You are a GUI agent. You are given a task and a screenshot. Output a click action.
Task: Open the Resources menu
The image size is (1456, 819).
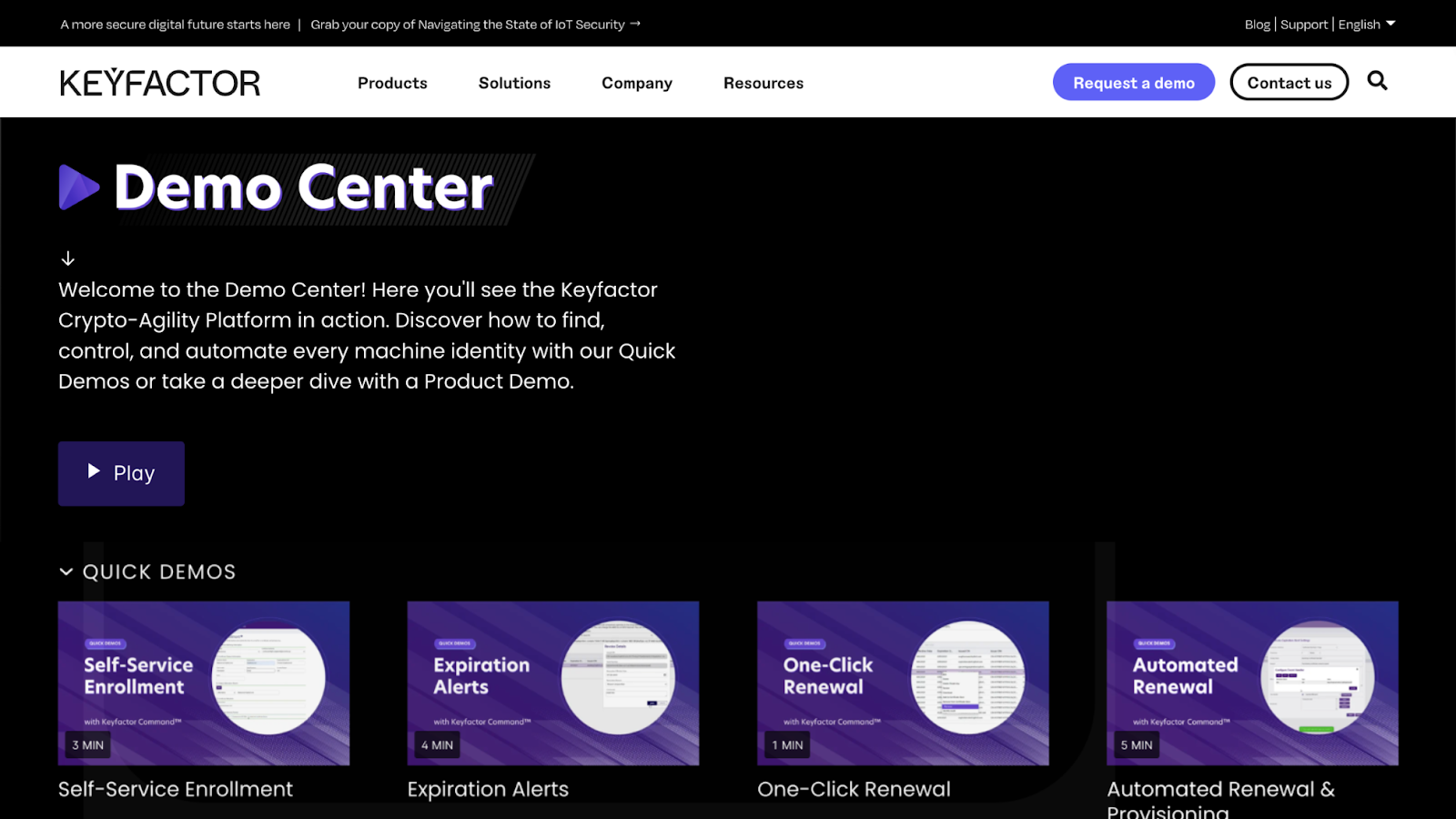[x=763, y=83]
